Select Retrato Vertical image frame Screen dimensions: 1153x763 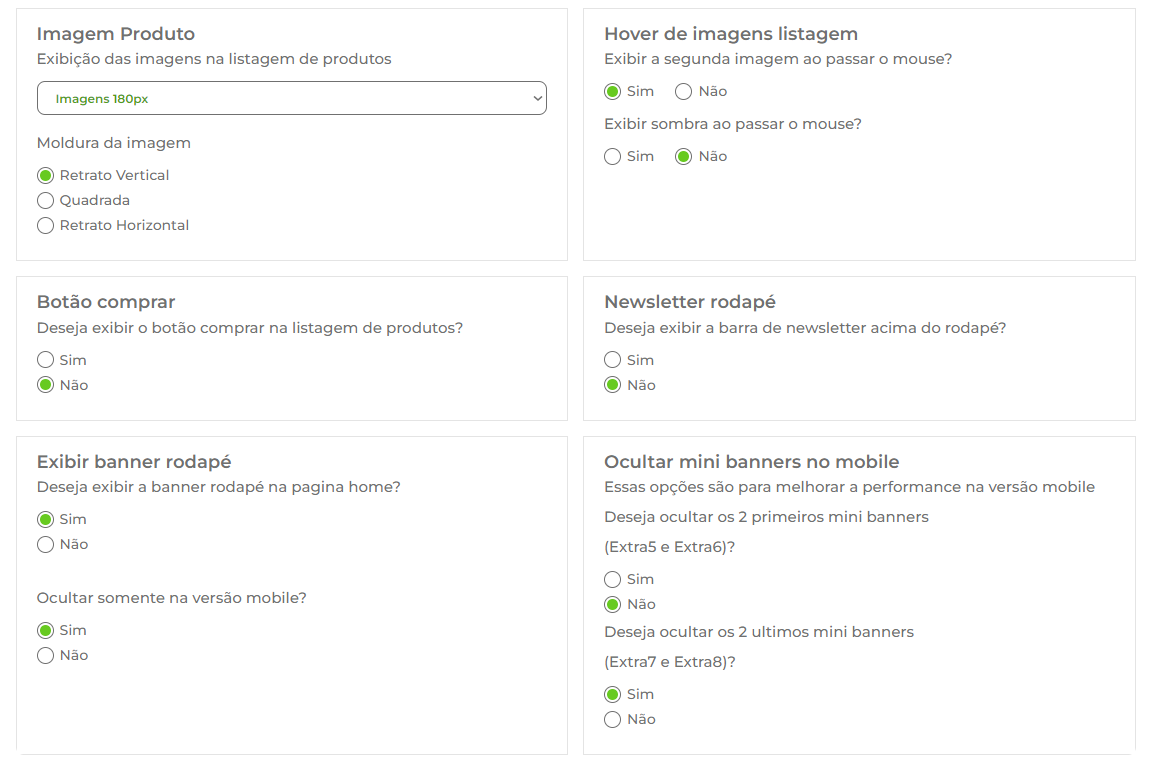point(45,175)
